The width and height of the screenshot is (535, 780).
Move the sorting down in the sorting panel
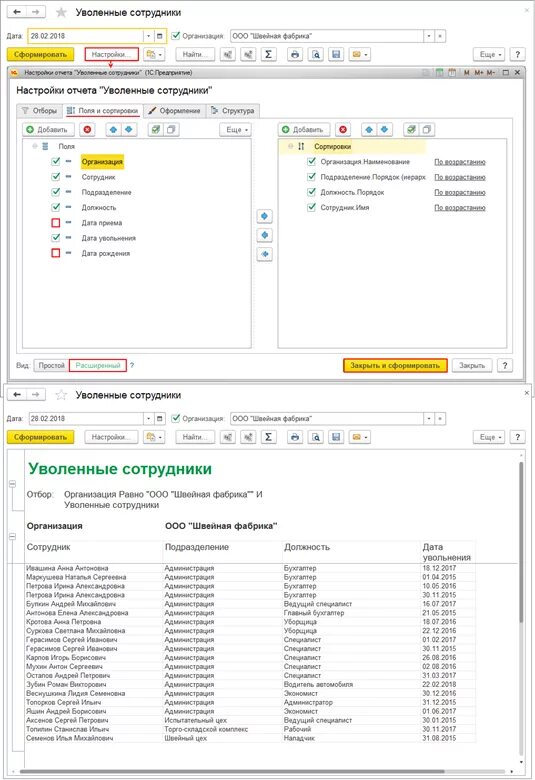point(384,129)
